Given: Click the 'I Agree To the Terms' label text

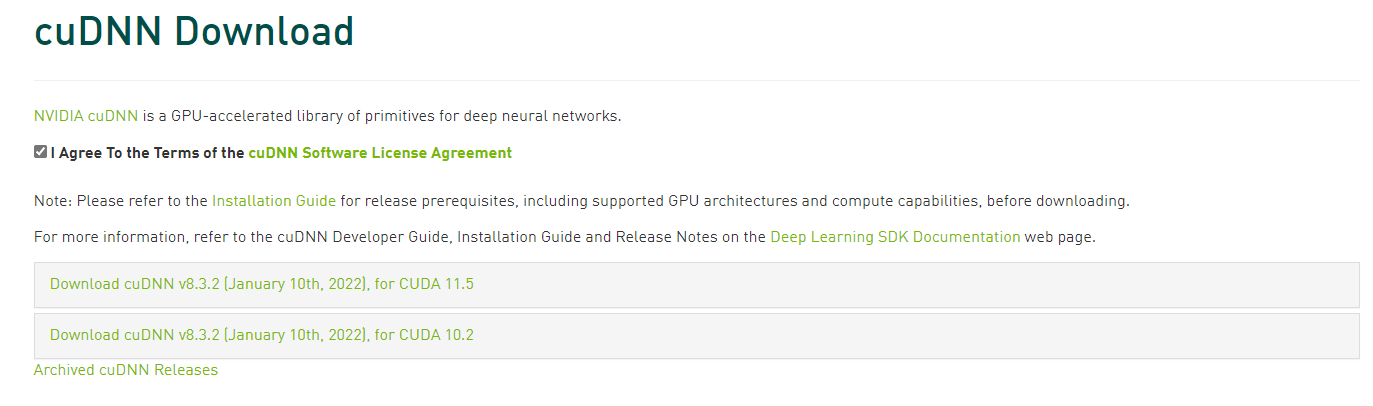Looking at the screenshot, I should coord(147,153).
